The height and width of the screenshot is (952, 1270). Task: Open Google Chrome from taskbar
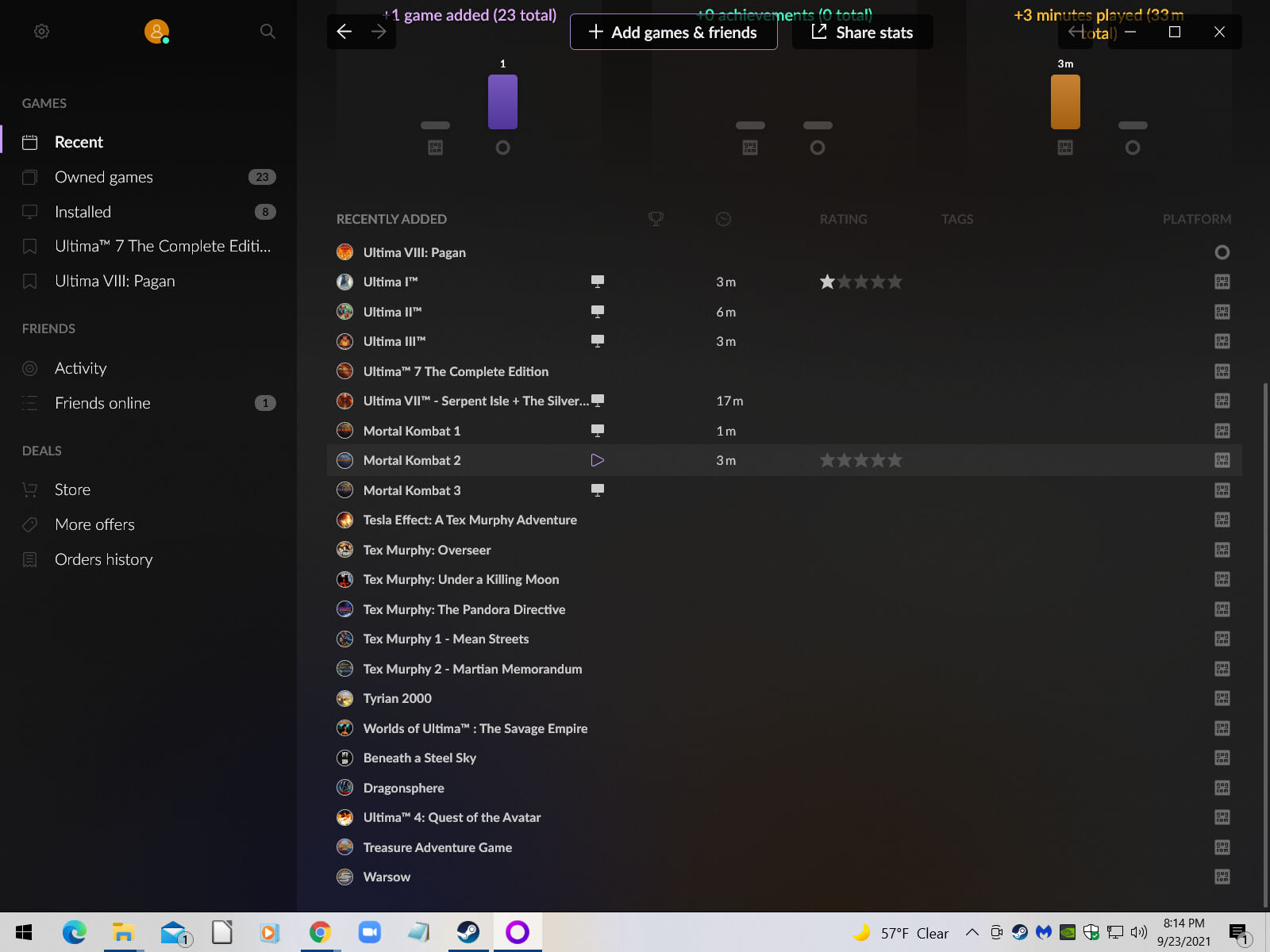[x=320, y=932]
